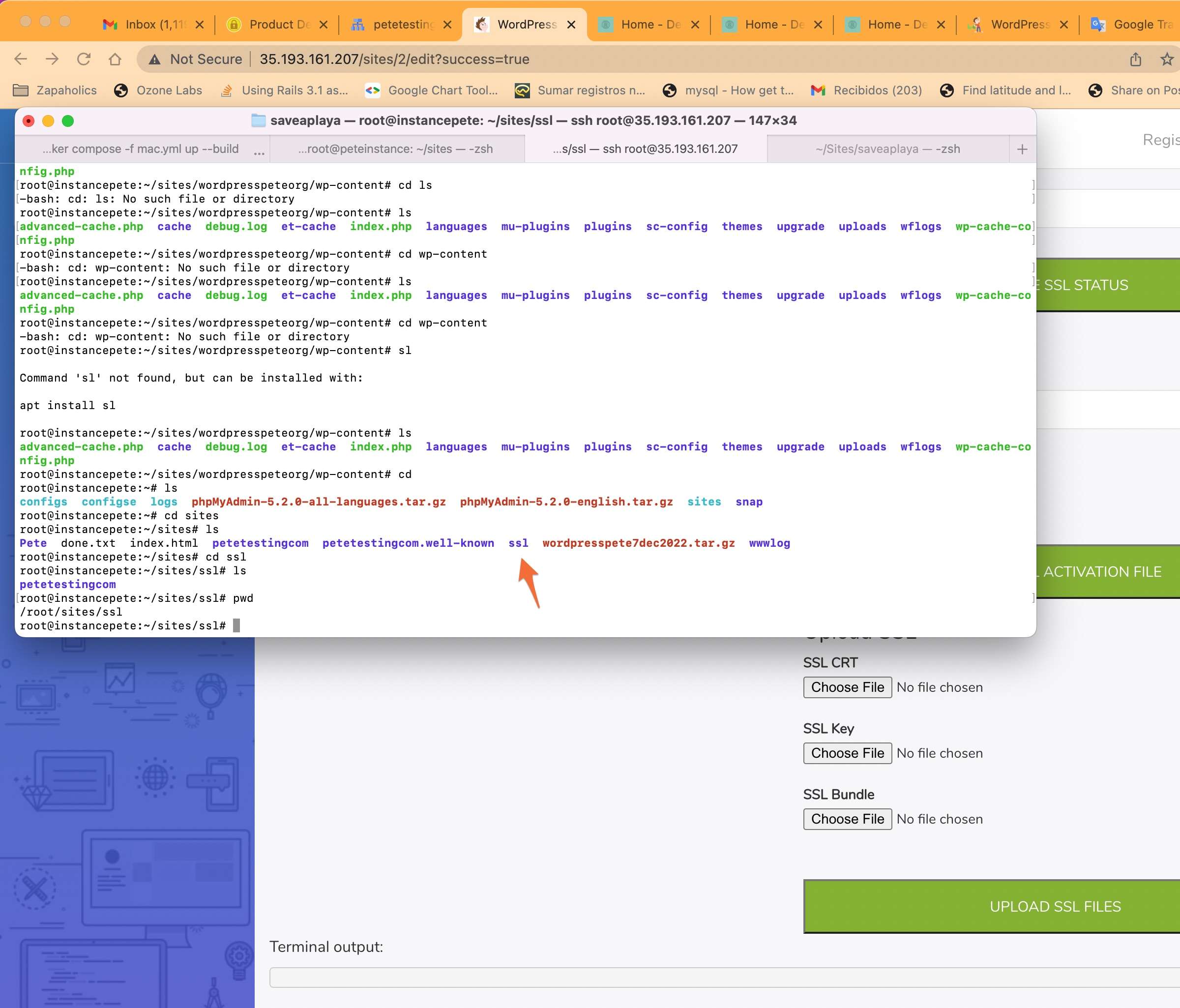
Task: Add a new terminal tab with plus
Action: point(1022,149)
